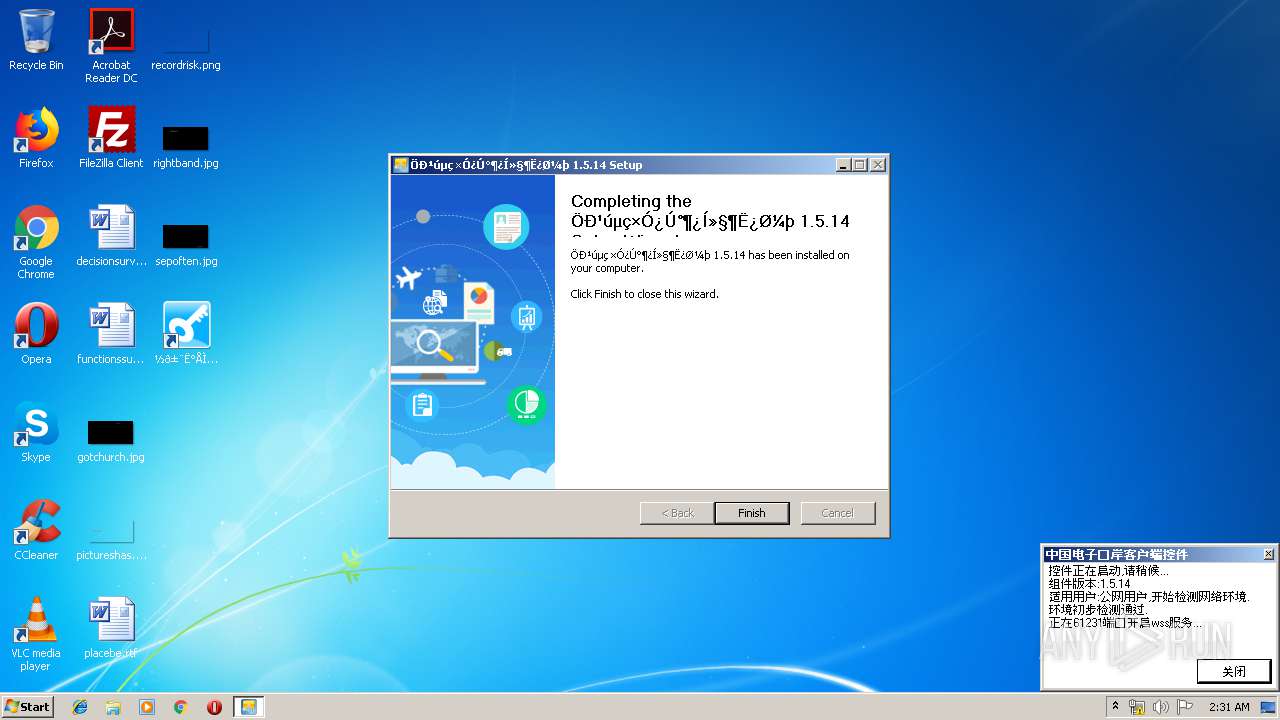Click the 2:31 AM system clock

[1229, 707]
